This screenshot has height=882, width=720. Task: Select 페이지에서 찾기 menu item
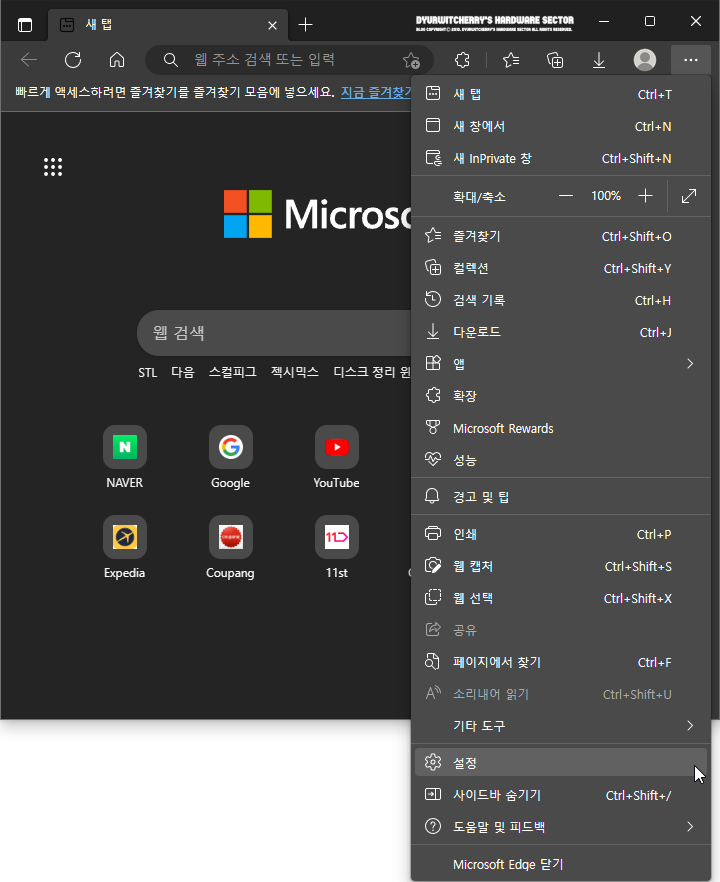click(561, 662)
